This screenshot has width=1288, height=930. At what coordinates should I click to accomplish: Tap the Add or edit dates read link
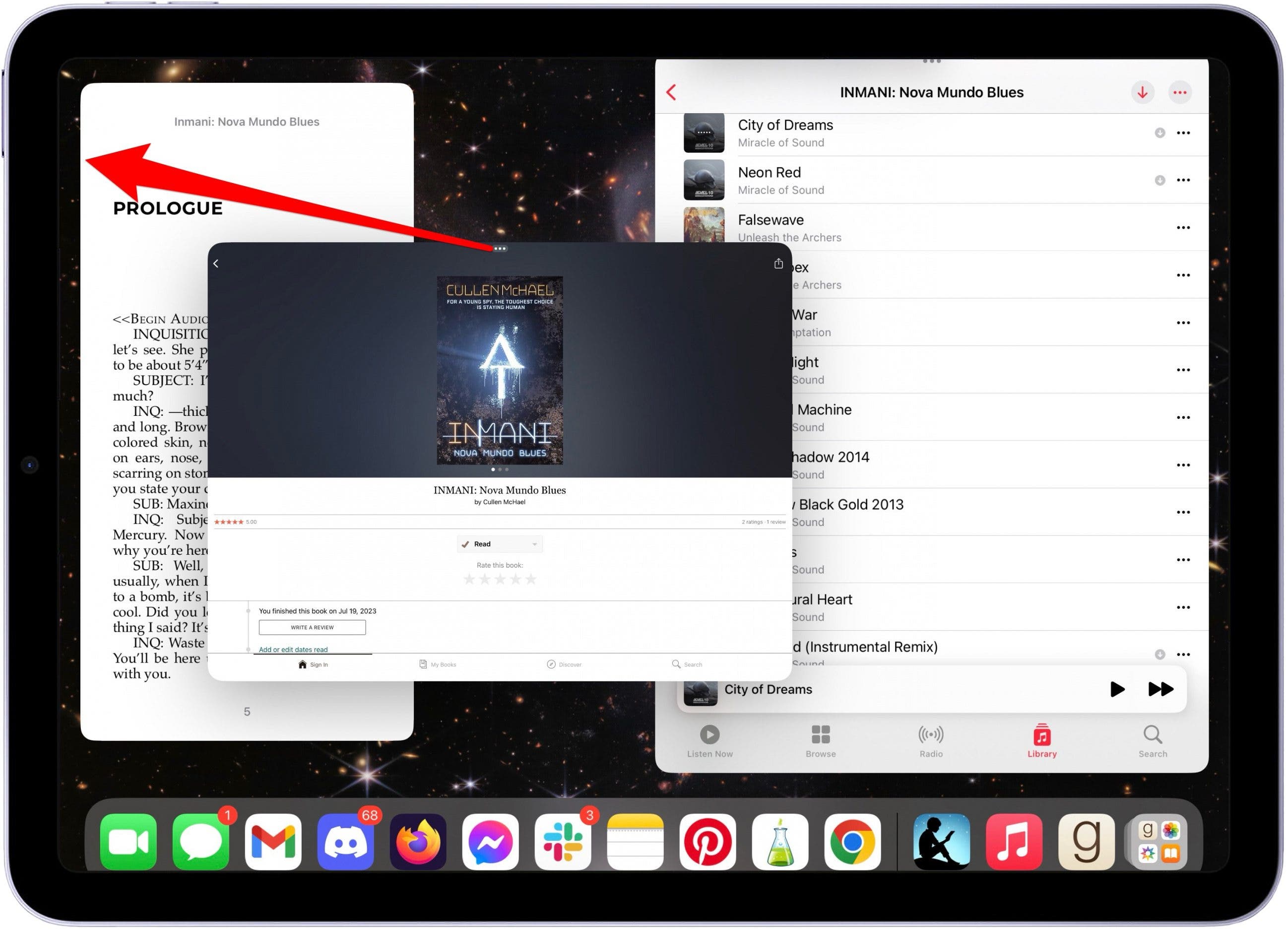tap(293, 649)
